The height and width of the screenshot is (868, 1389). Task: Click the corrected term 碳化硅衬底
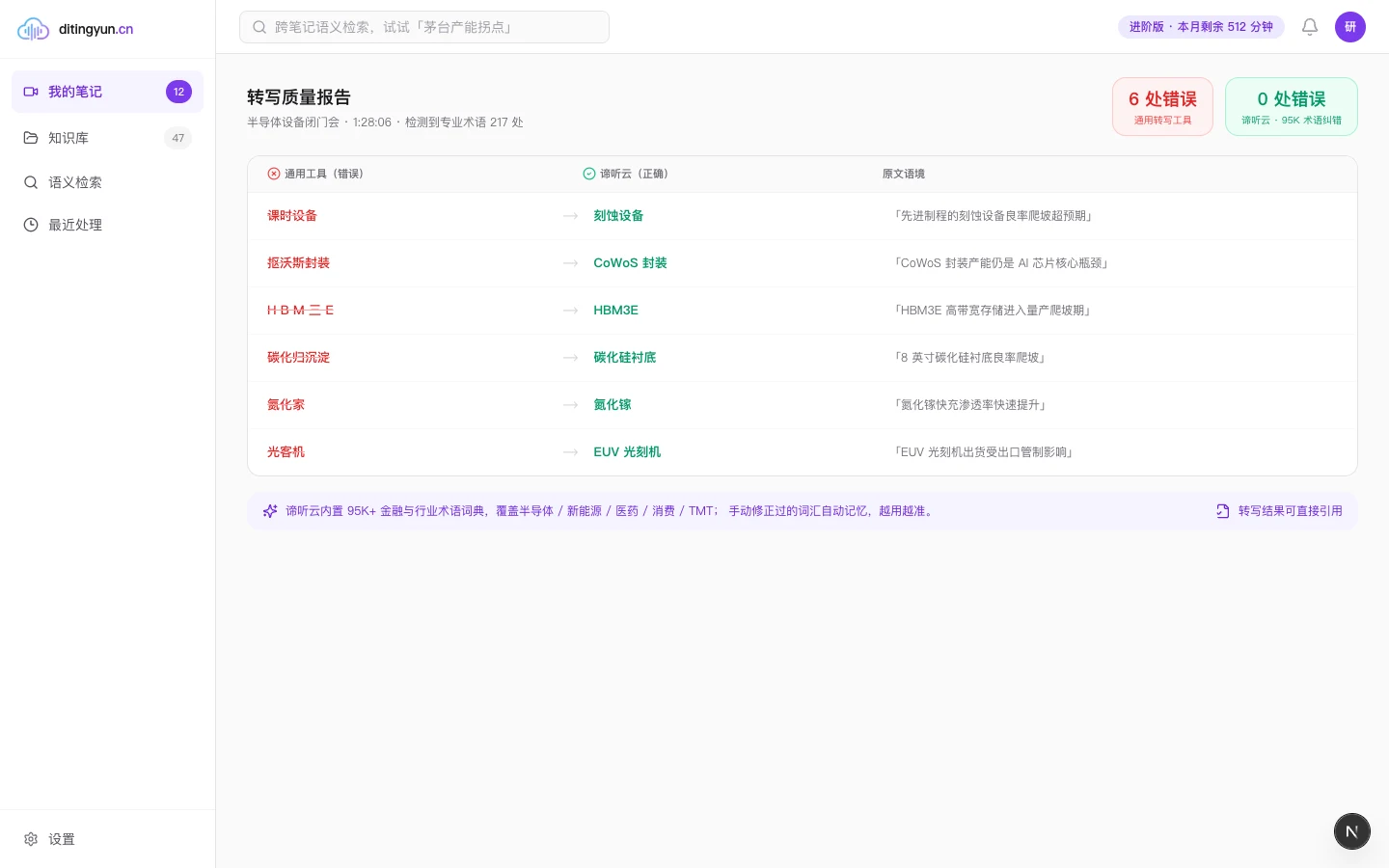624,358
